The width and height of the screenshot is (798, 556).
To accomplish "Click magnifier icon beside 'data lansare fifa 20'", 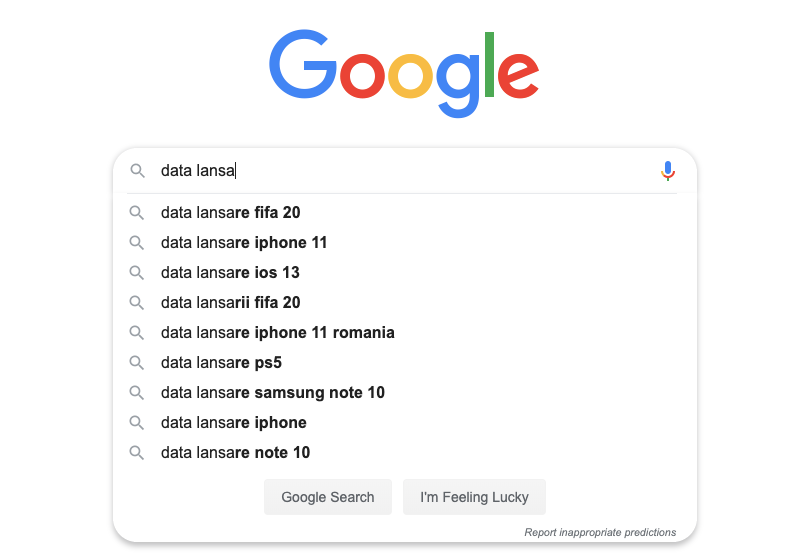I will (137, 212).
